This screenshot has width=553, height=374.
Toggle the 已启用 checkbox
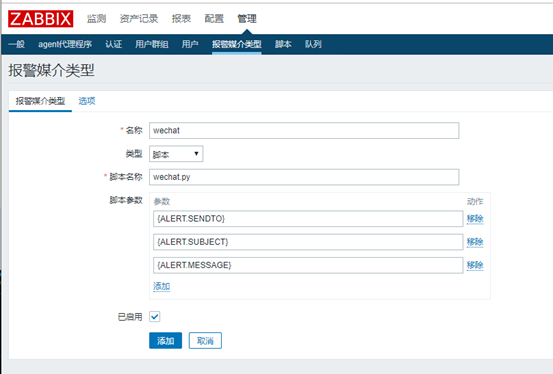coord(154,316)
